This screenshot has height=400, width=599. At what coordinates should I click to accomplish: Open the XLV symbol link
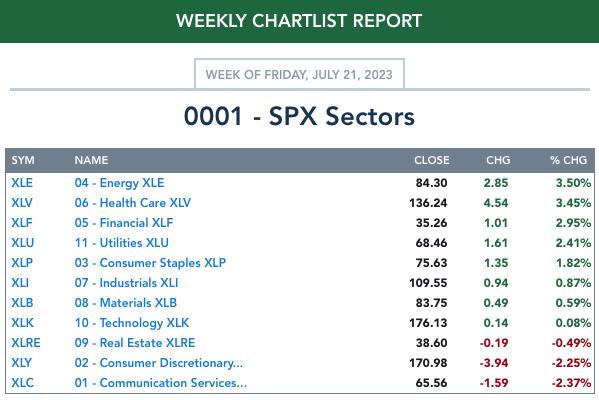pyautogui.click(x=22, y=202)
